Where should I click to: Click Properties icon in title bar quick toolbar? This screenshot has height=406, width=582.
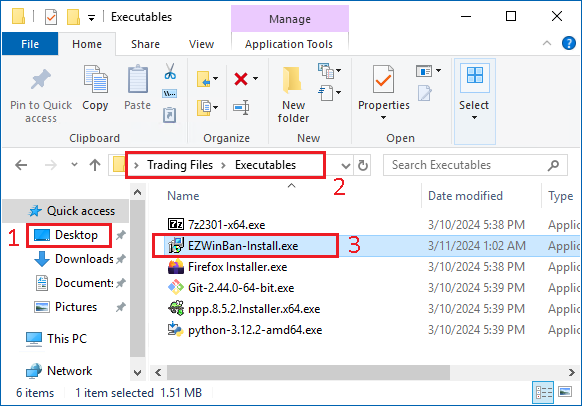(x=51, y=17)
